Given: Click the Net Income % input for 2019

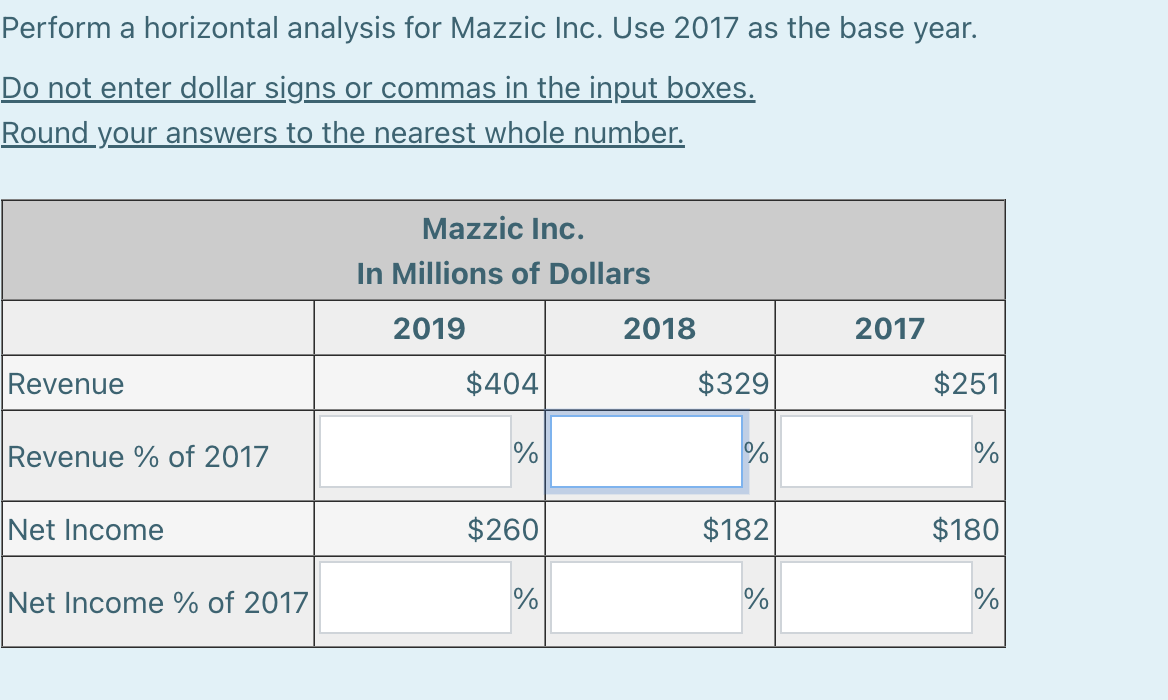Looking at the screenshot, I should [416, 597].
